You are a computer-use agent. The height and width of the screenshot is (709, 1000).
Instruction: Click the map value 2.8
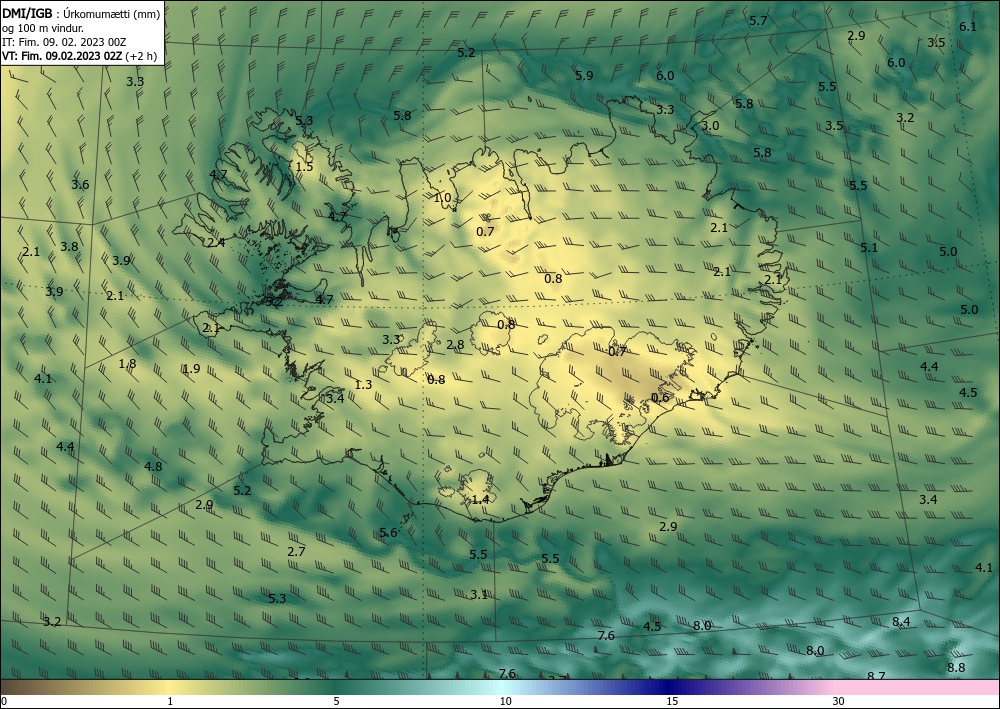coord(455,345)
